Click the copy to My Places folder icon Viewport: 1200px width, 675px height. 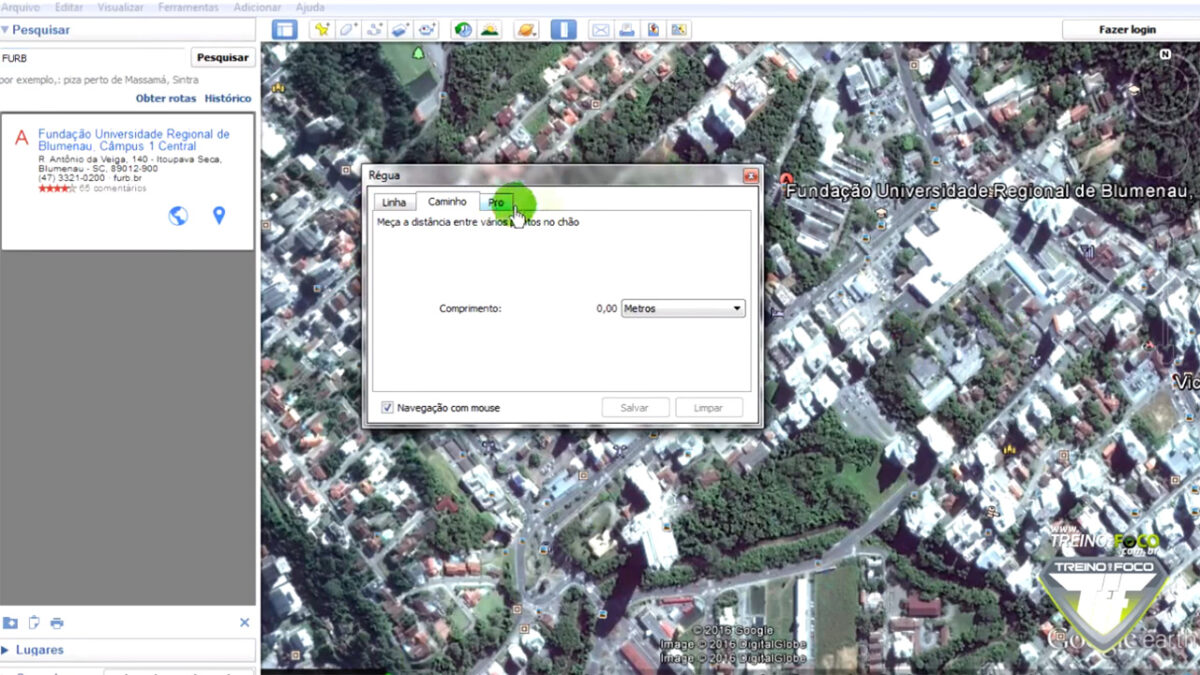10,623
